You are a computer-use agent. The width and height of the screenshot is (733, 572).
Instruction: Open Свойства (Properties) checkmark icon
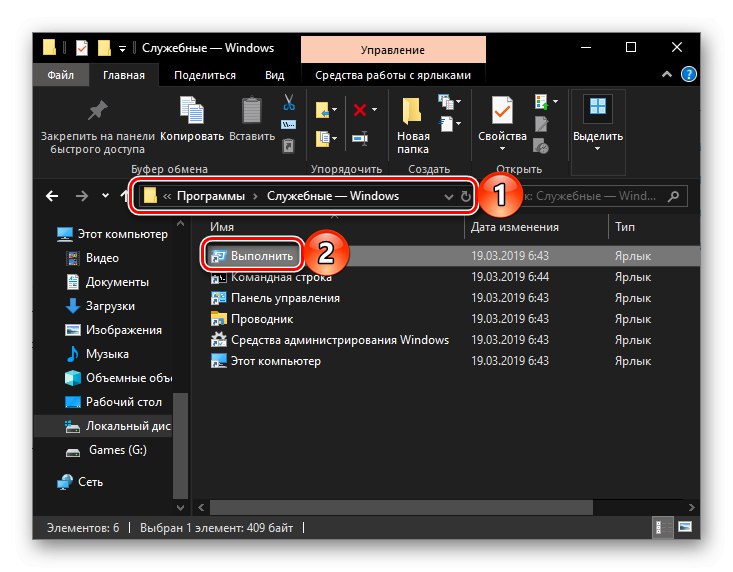pyautogui.click(x=502, y=110)
